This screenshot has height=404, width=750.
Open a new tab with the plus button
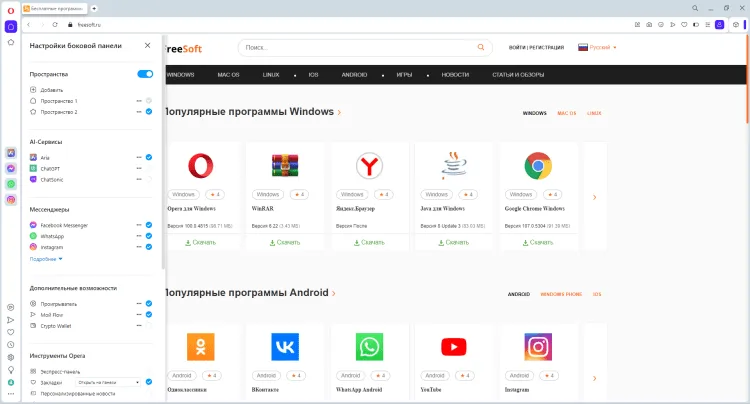94,8
